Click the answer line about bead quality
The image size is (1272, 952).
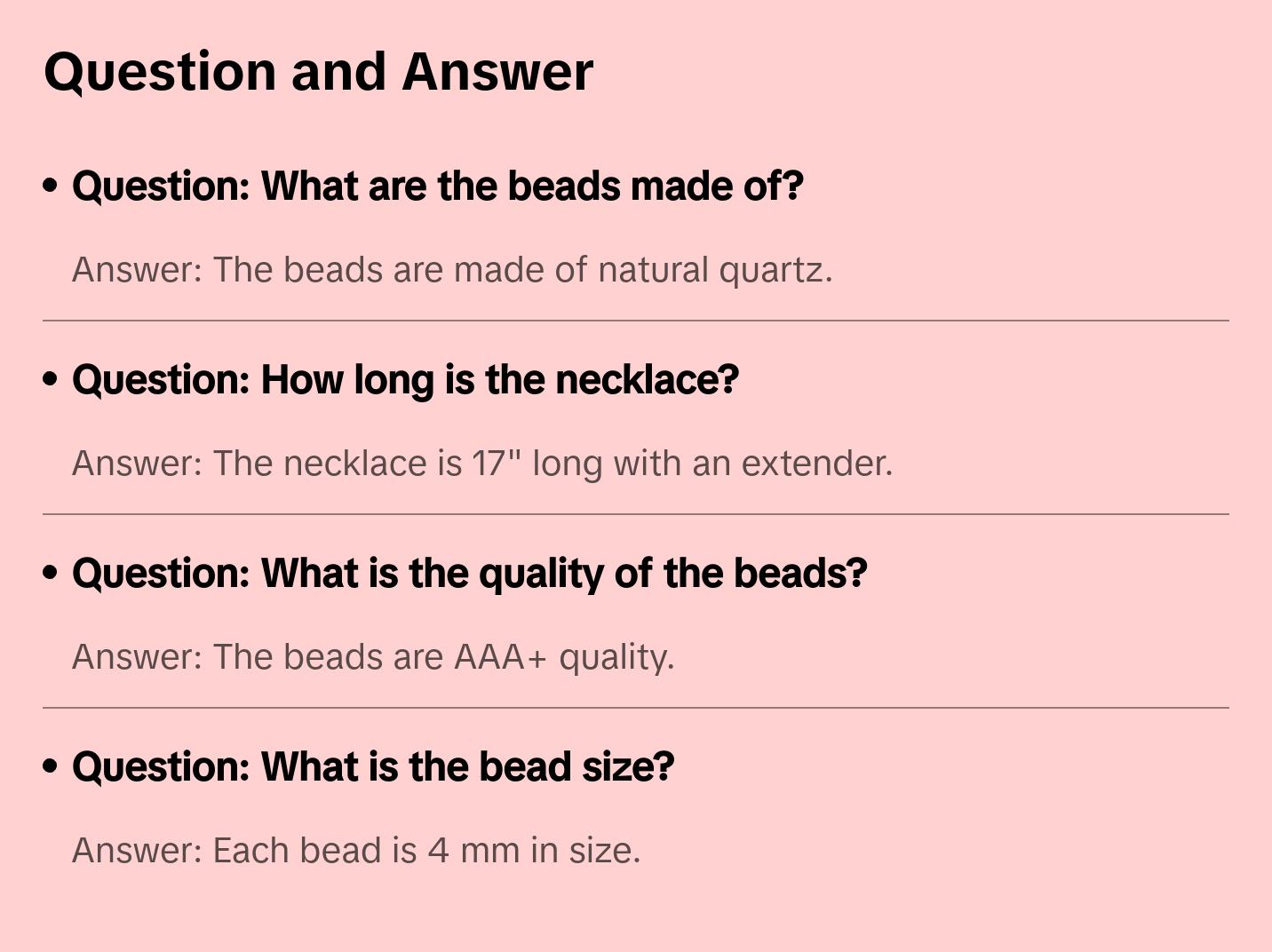click(x=373, y=657)
